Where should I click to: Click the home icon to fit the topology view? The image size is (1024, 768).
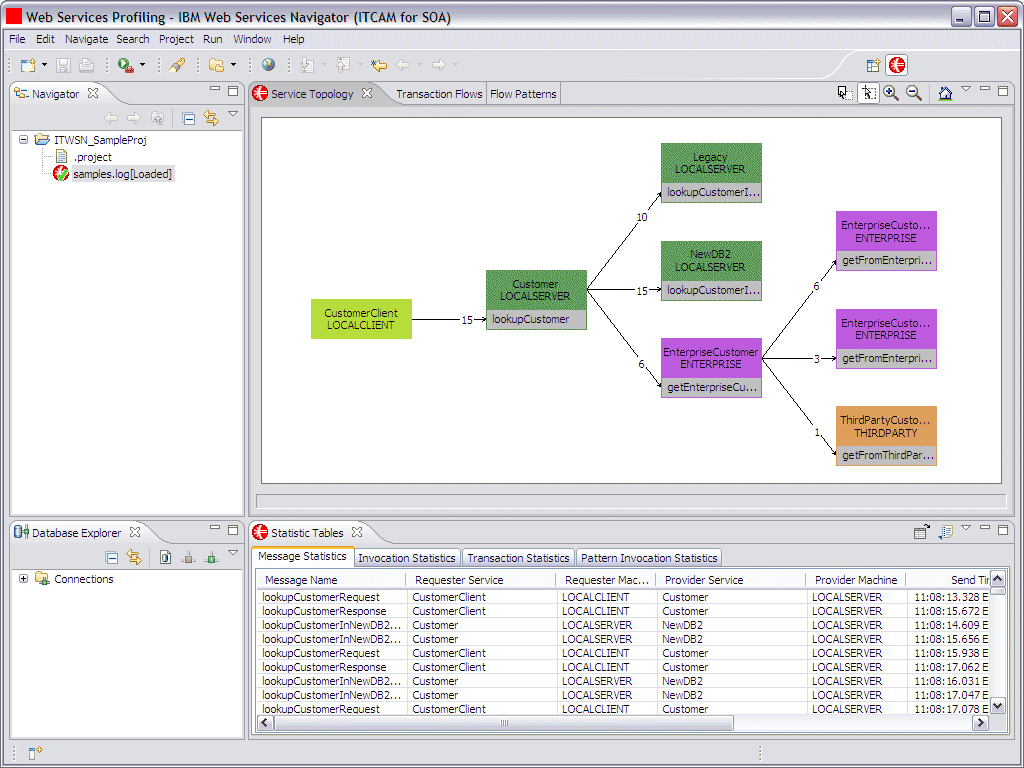pyautogui.click(x=944, y=92)
